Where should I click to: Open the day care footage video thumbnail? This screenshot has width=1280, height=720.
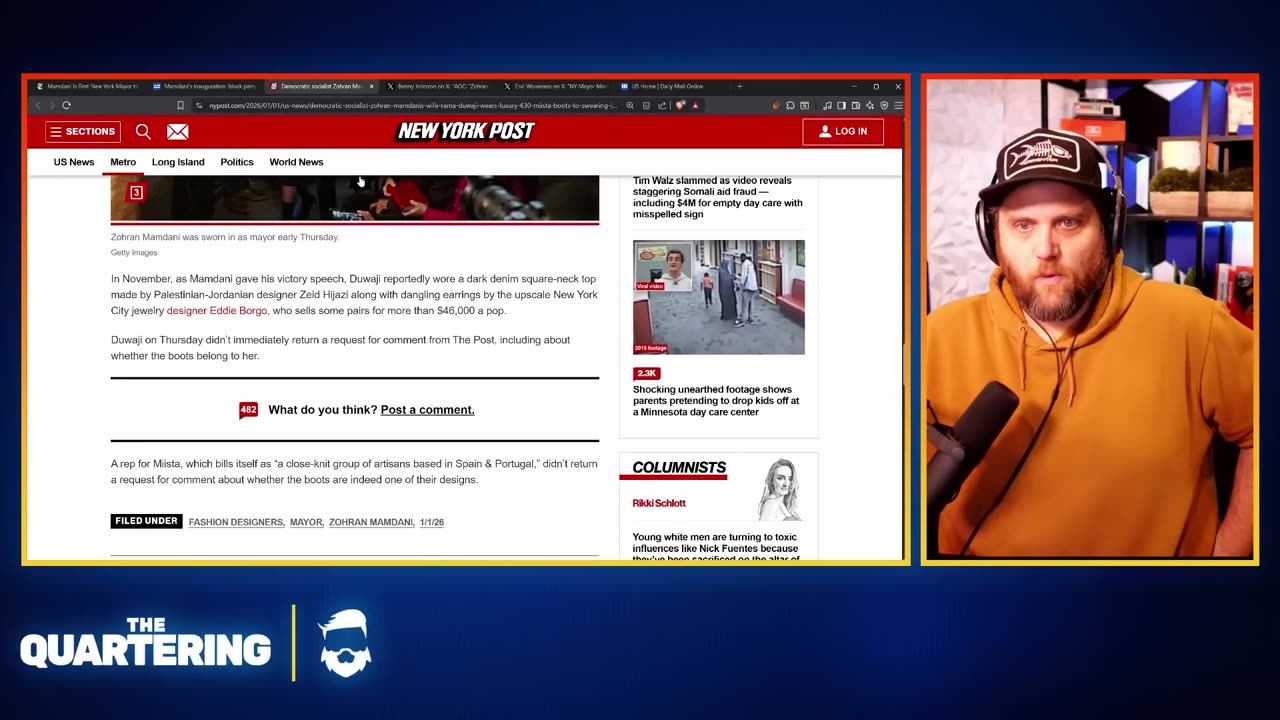tap(718, 297)
